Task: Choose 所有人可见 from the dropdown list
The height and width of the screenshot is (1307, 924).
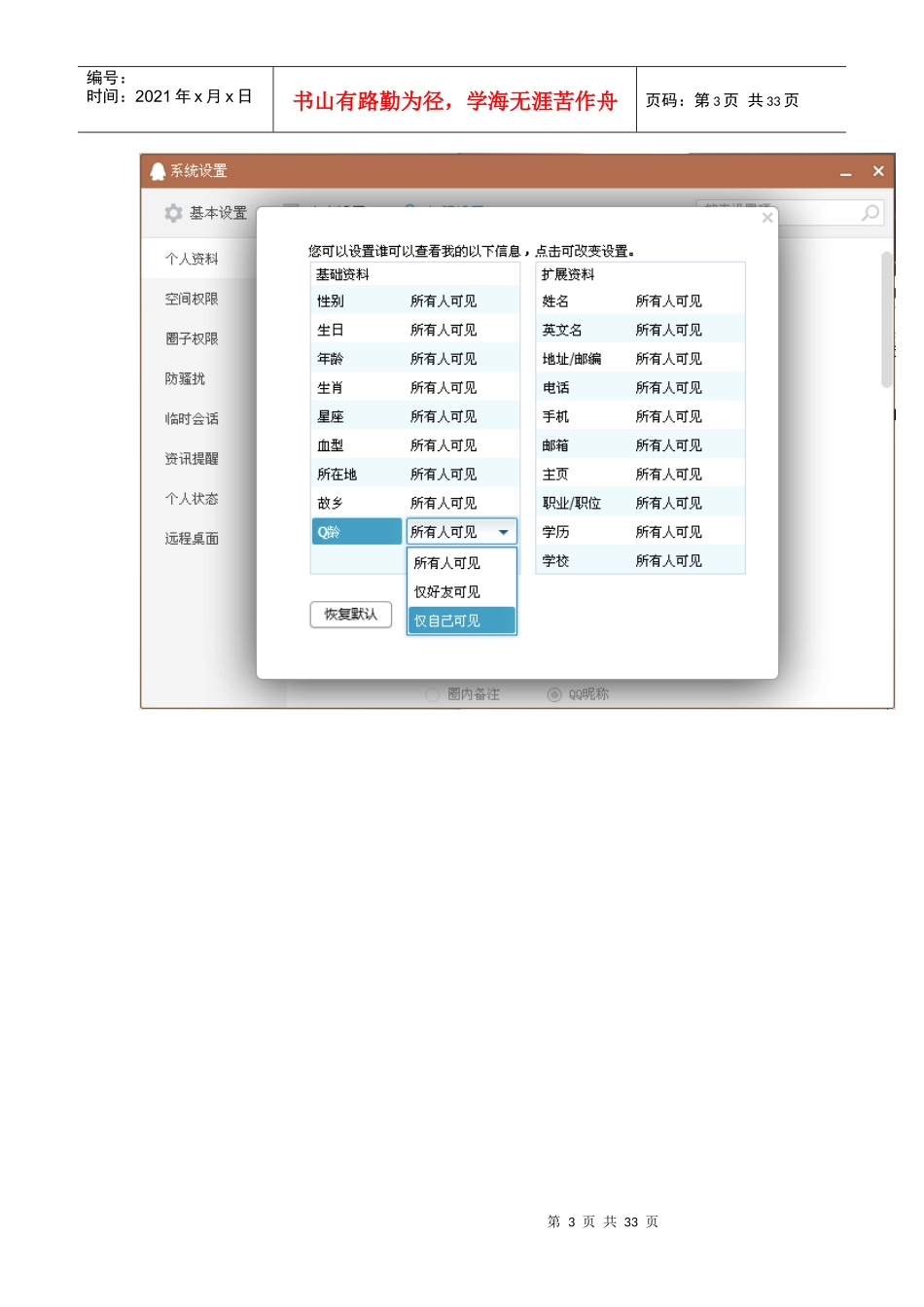Action: [461, 563]
